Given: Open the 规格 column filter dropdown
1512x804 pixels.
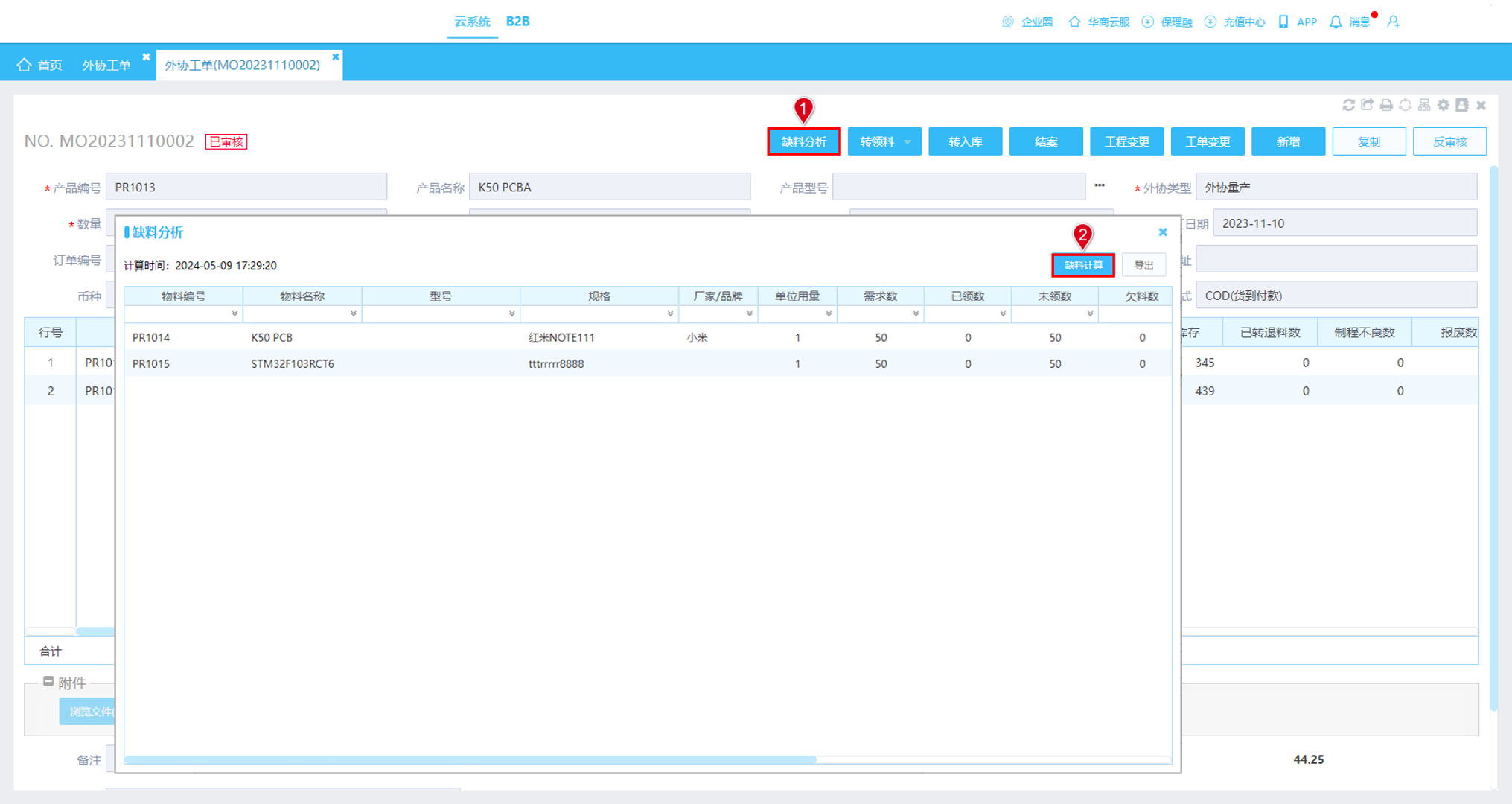Looking at the screenshot, I should (x=671, y=314).
